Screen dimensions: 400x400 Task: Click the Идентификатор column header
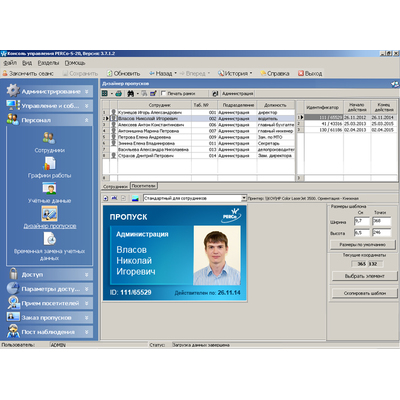(323, 107)
